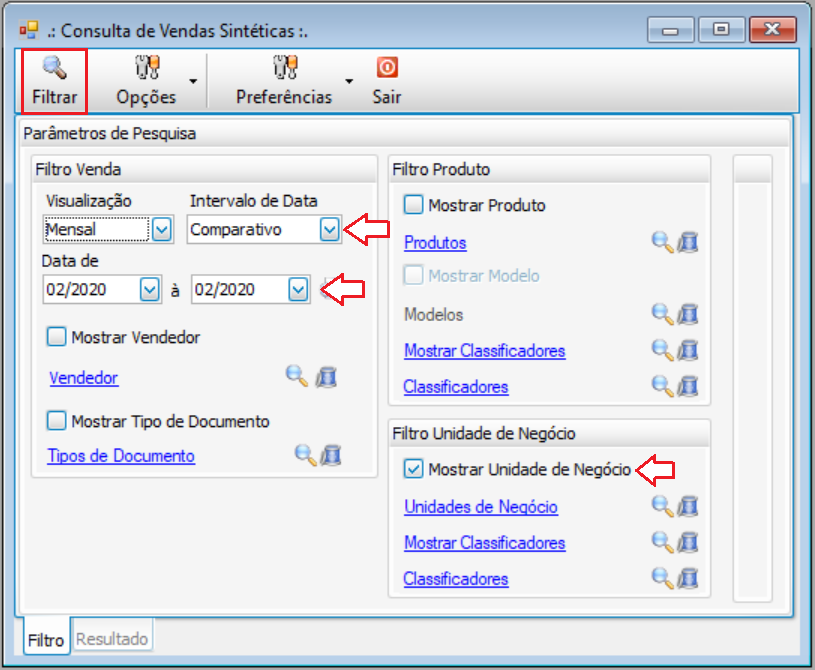Click clear bin for business unit Classificadores

(688, 579)
